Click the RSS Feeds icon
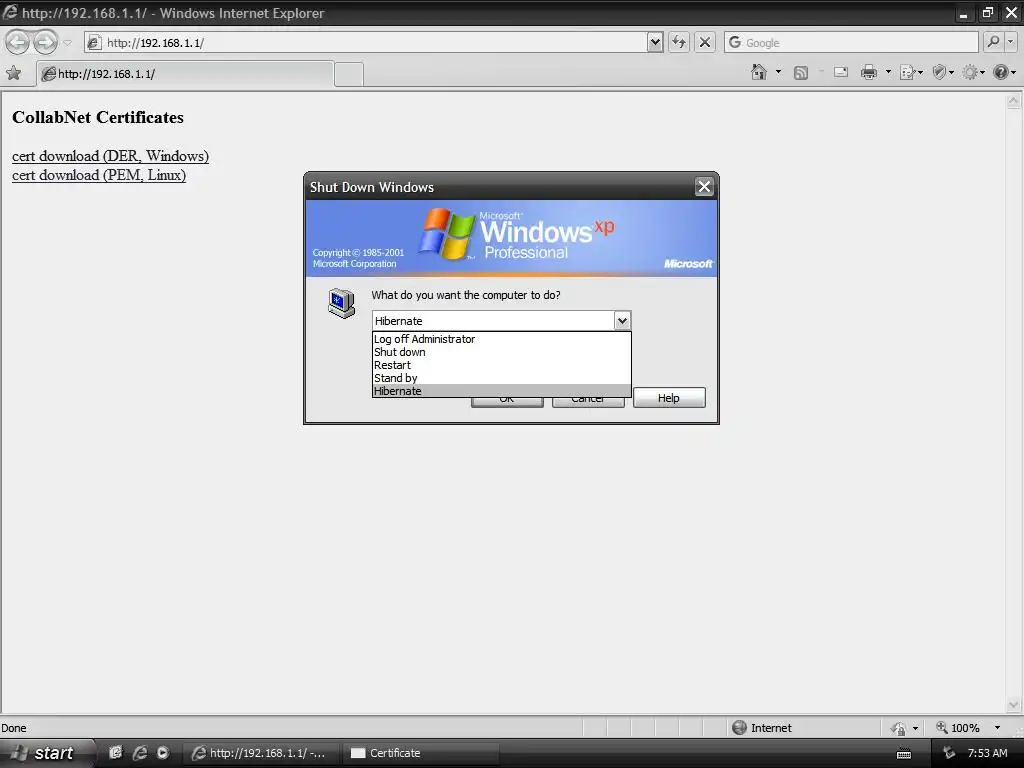The width and height of the screenshot is (1024, 768). tap(801, 72)
